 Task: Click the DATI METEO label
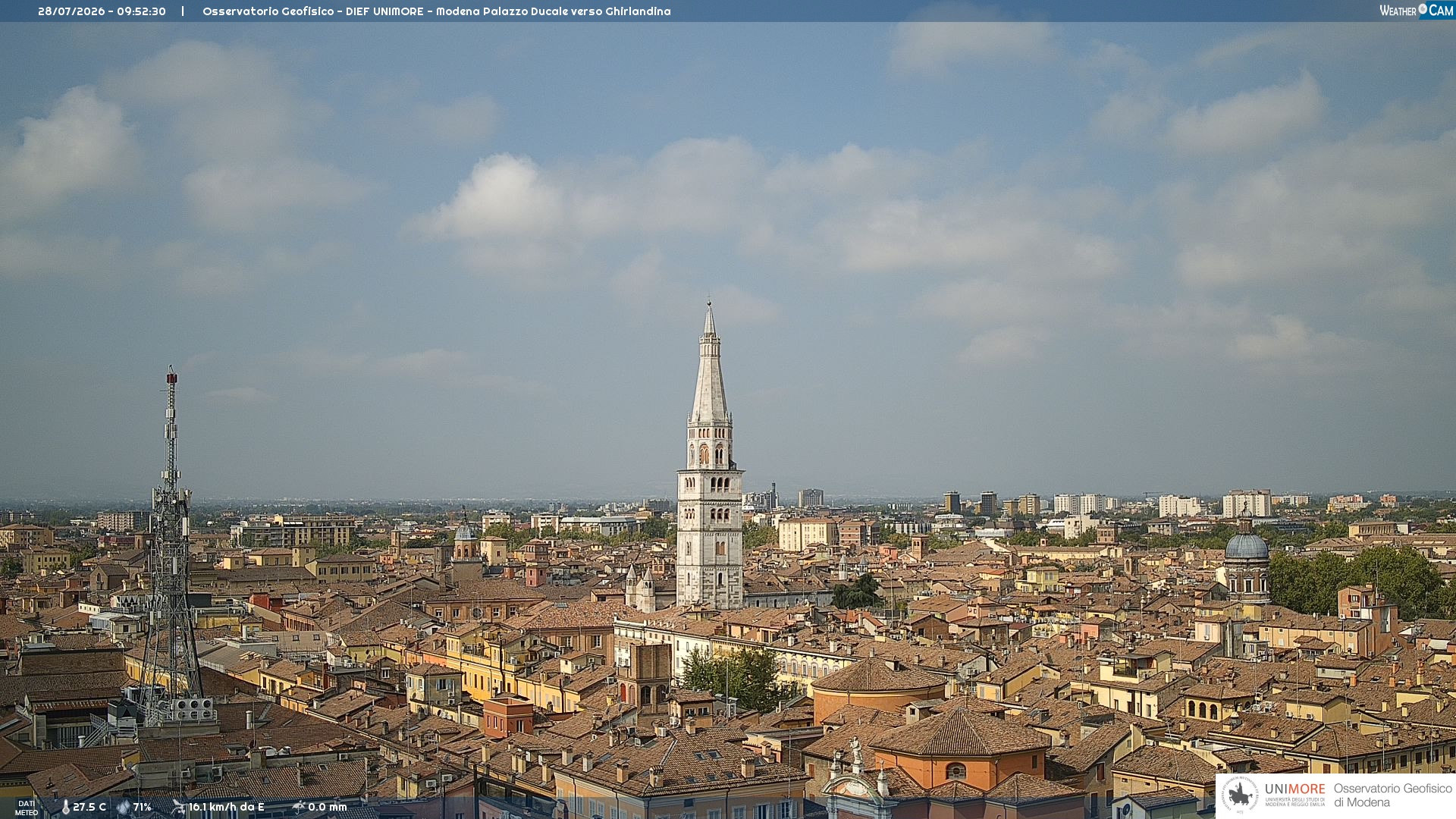pyautogui.click(x=27, y=808)
